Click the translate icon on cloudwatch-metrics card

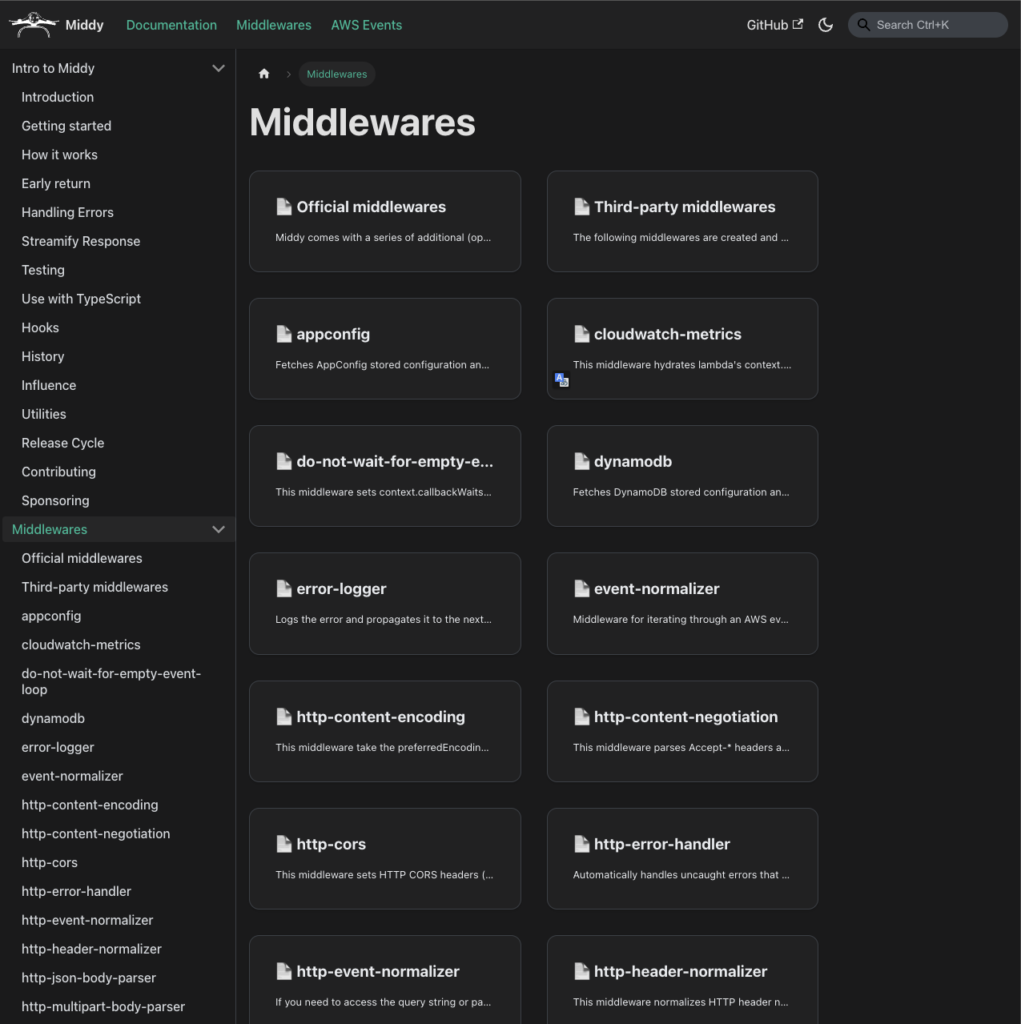pos(561,379)
